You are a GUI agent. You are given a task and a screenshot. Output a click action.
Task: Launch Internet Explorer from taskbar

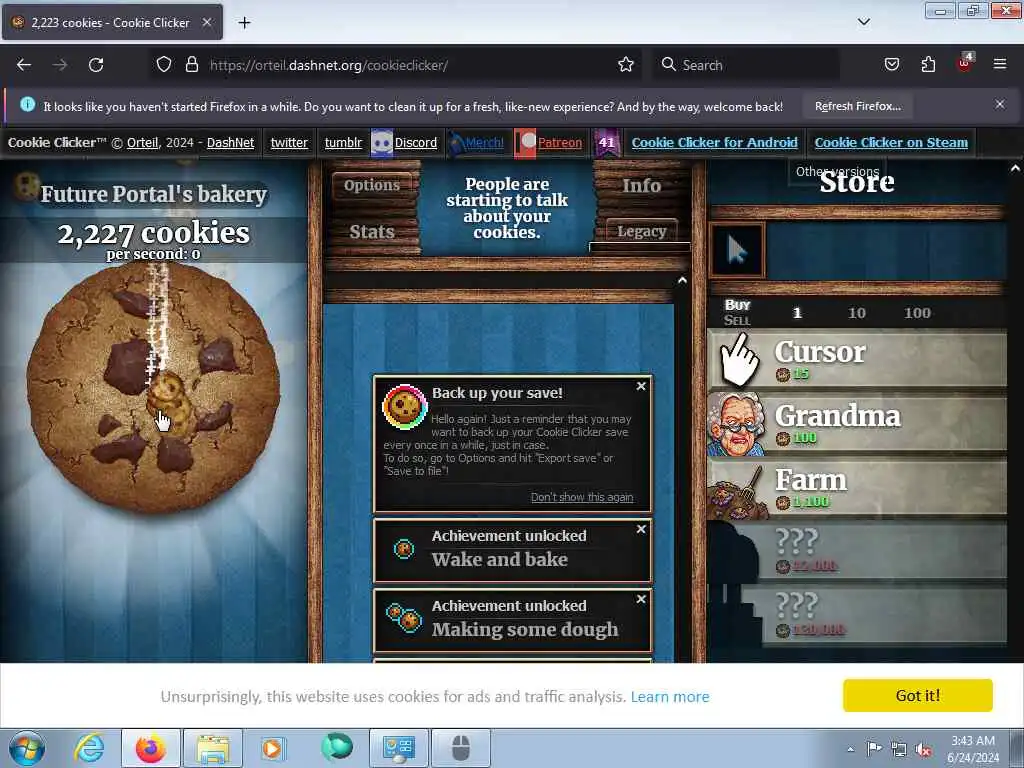point(89,748)
